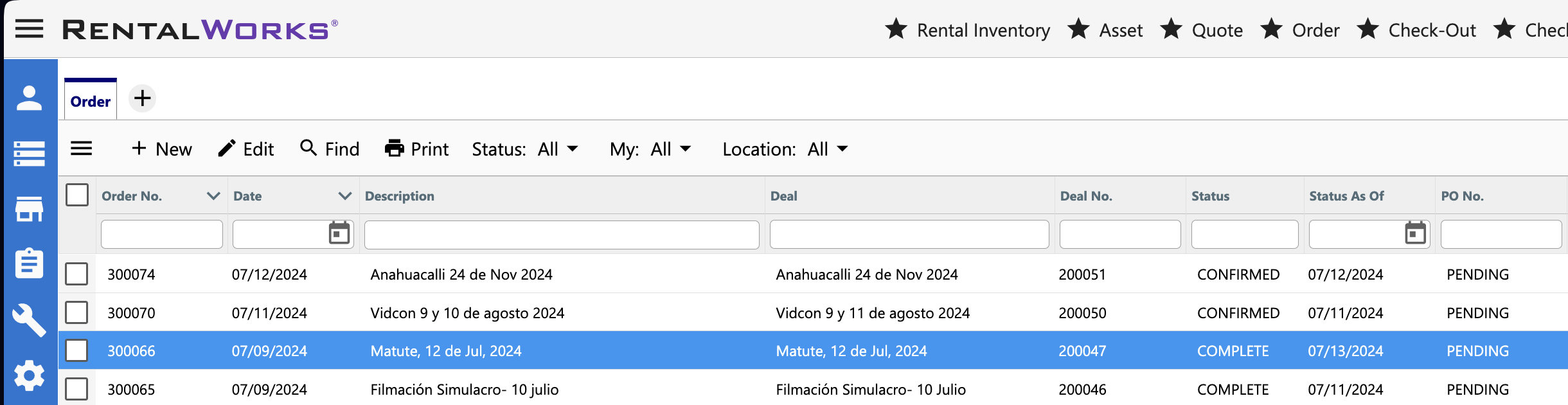Click the Description filter input field

[x=562, y=235]
